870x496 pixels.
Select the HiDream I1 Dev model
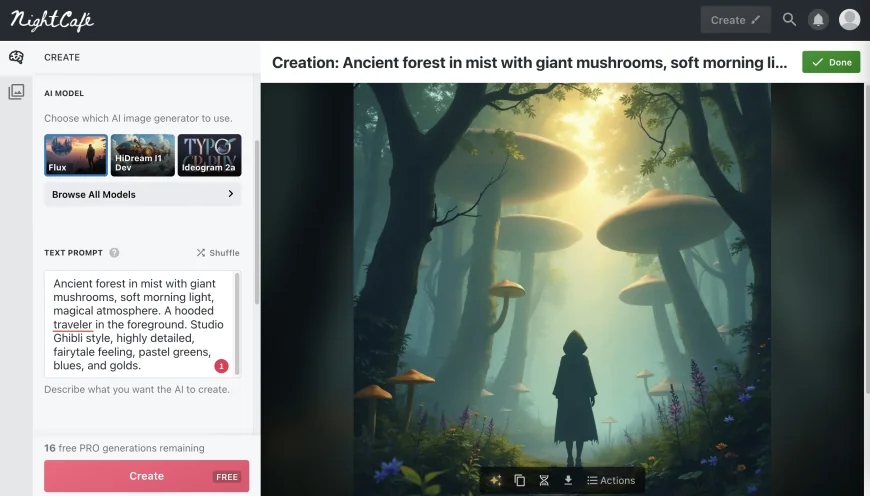[x=142, y=155]
